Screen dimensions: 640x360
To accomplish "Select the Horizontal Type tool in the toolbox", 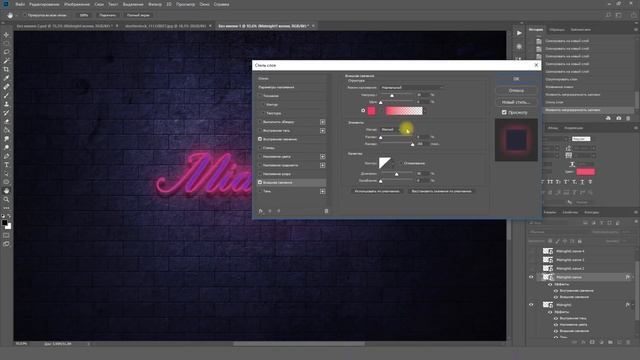I will (x=6, y=165).
